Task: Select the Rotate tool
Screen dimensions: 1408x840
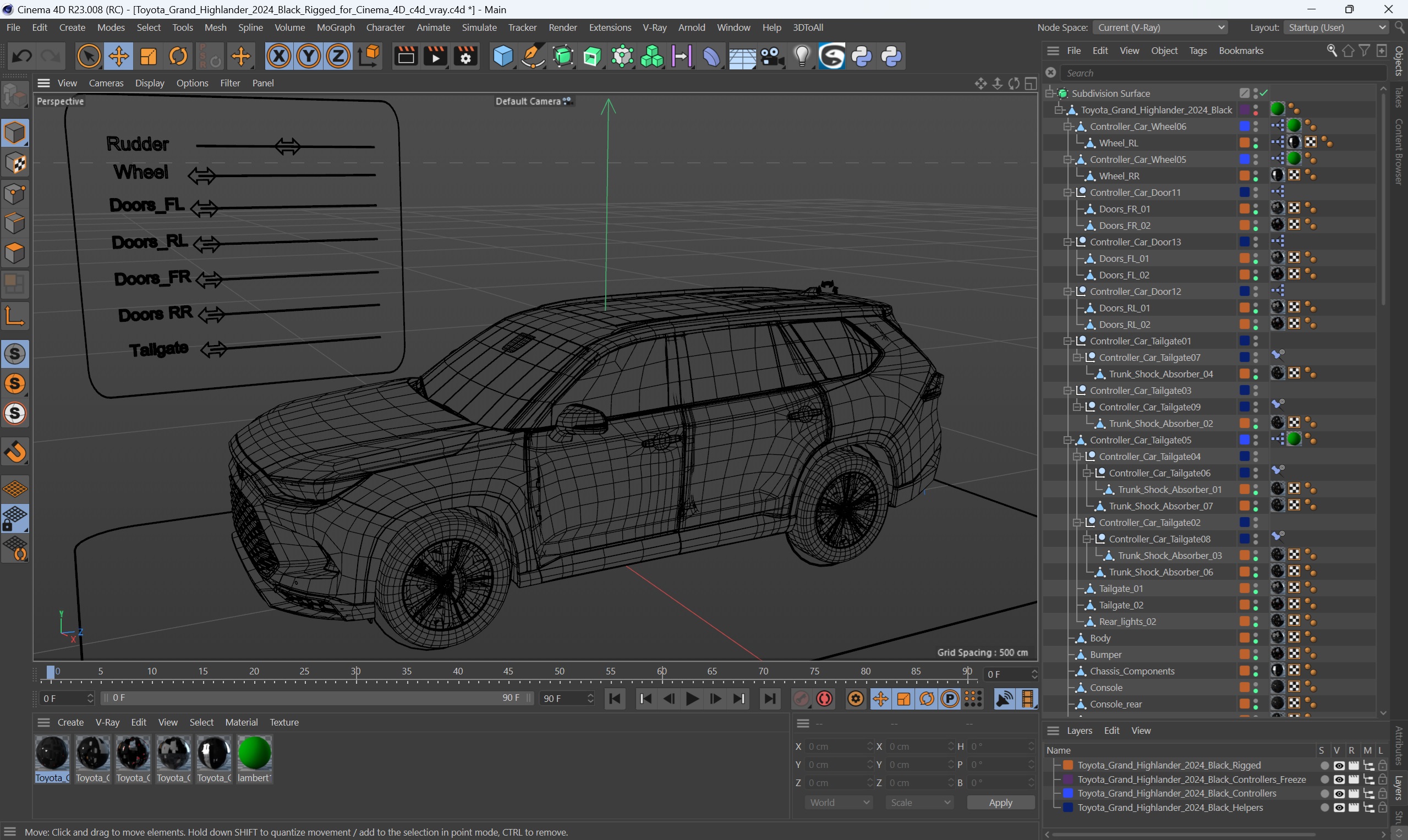Action: click(178, 56)
